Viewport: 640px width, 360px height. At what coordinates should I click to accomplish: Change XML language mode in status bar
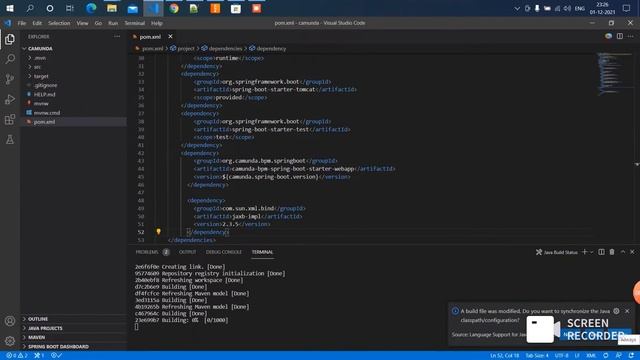click(x=591, y=356)
